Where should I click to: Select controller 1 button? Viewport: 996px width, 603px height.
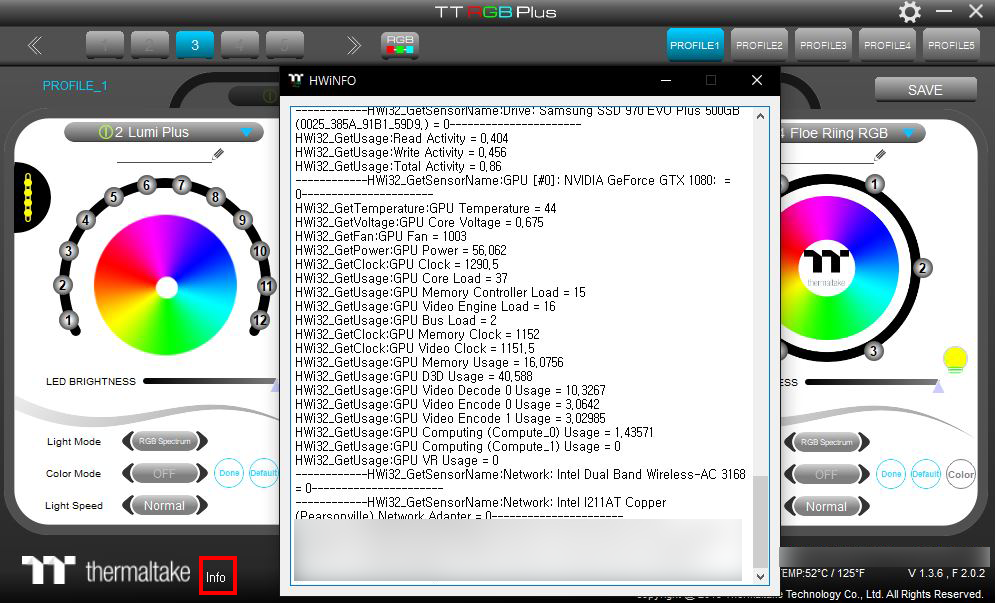pos(105,45)
